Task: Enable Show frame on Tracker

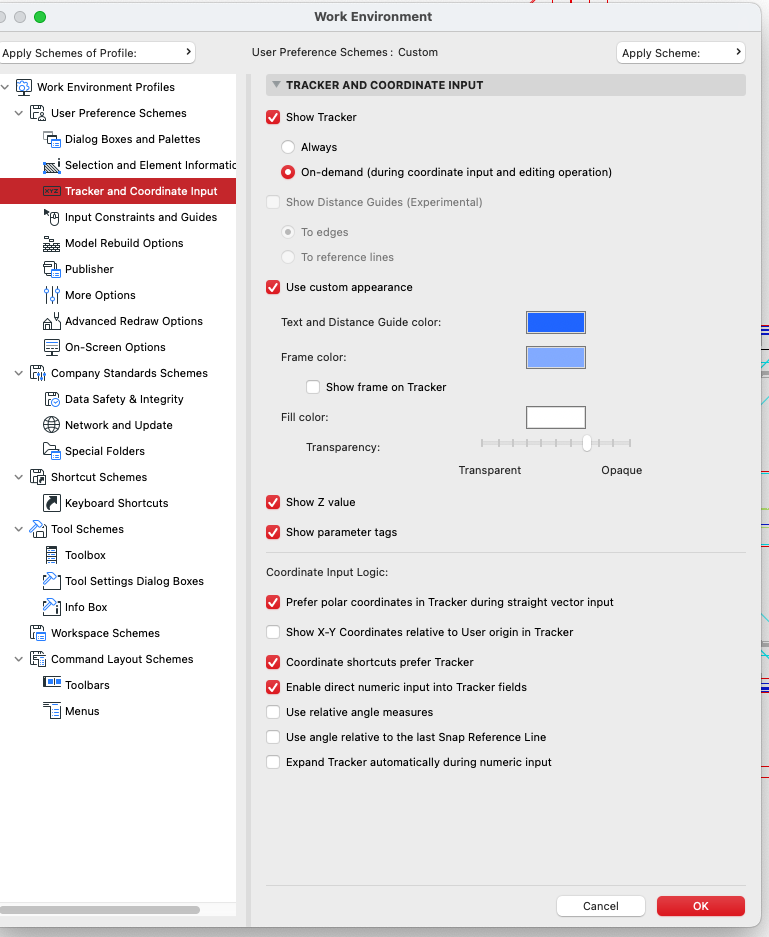Action: coord(313,387)
